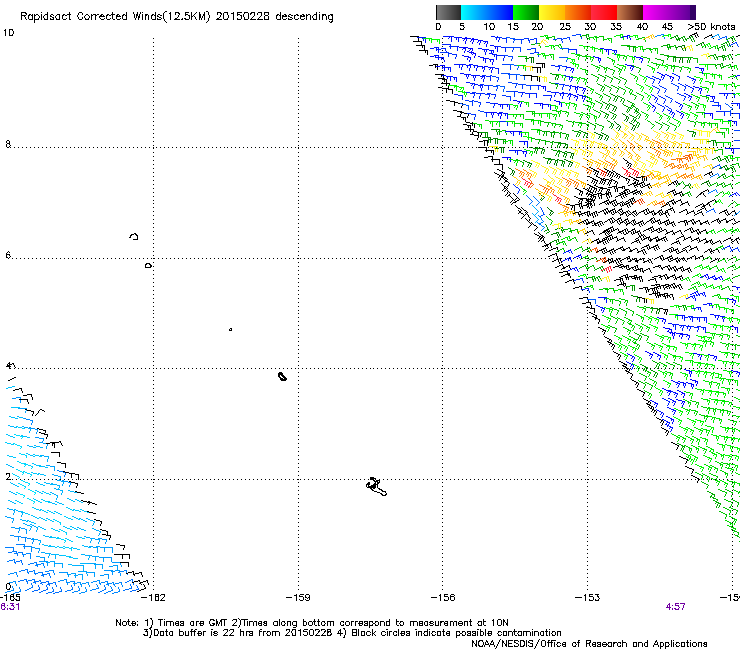Click the oval island outline near 4N -159

(282, 376)
